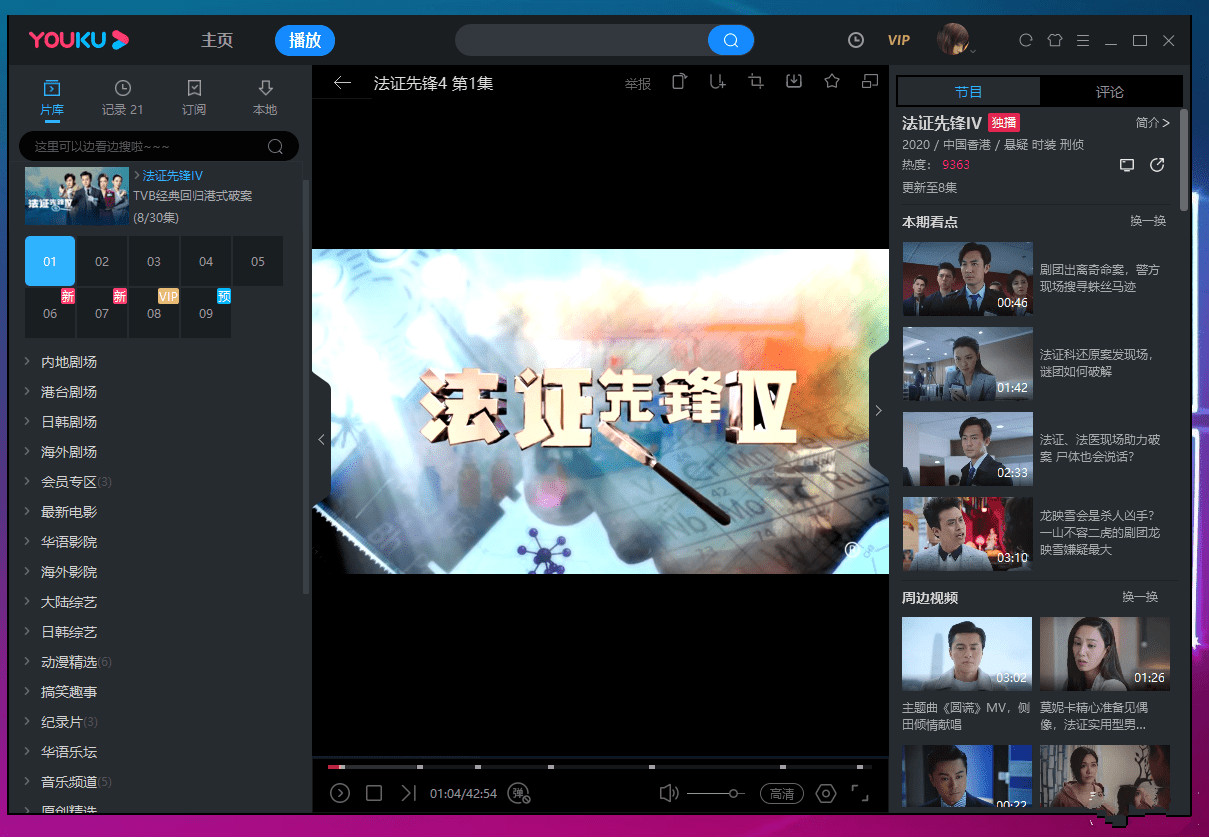
Task: Click 换一换 beside 本期看点
Action: tap(1148, 221)
